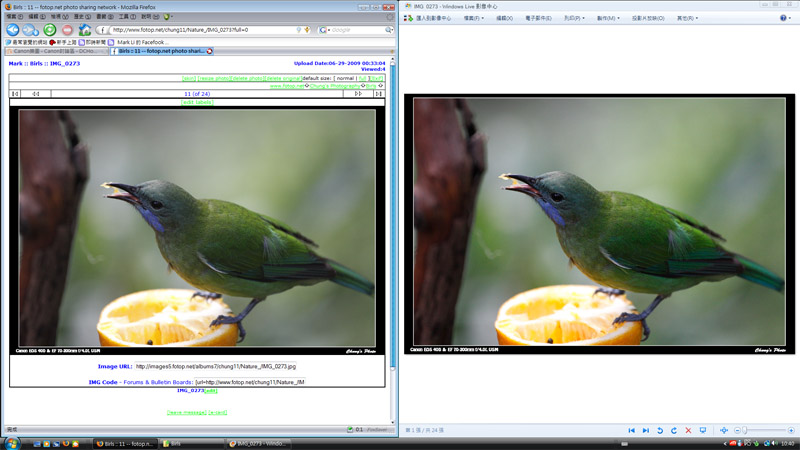Go to previous photo in album
The image size is (800, 450).
(x=36, y=94)
